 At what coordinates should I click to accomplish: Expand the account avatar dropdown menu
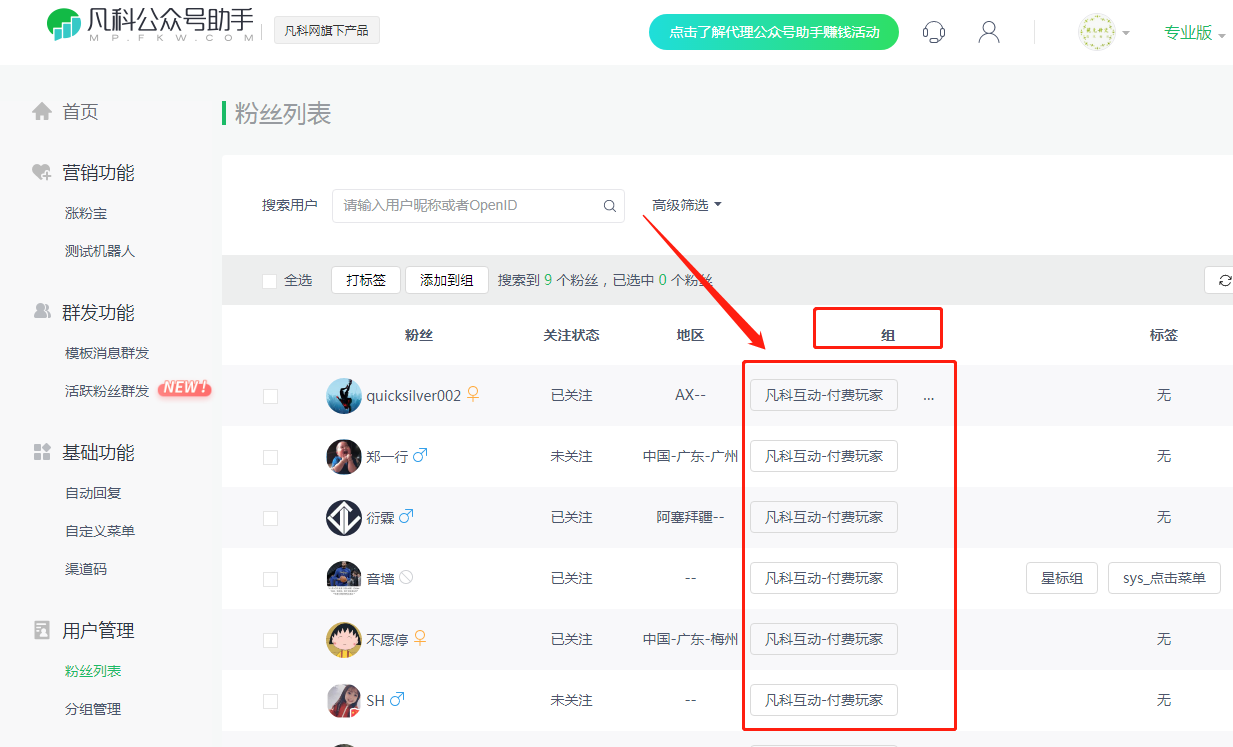pyautogui.click(x=1104, y=33)
